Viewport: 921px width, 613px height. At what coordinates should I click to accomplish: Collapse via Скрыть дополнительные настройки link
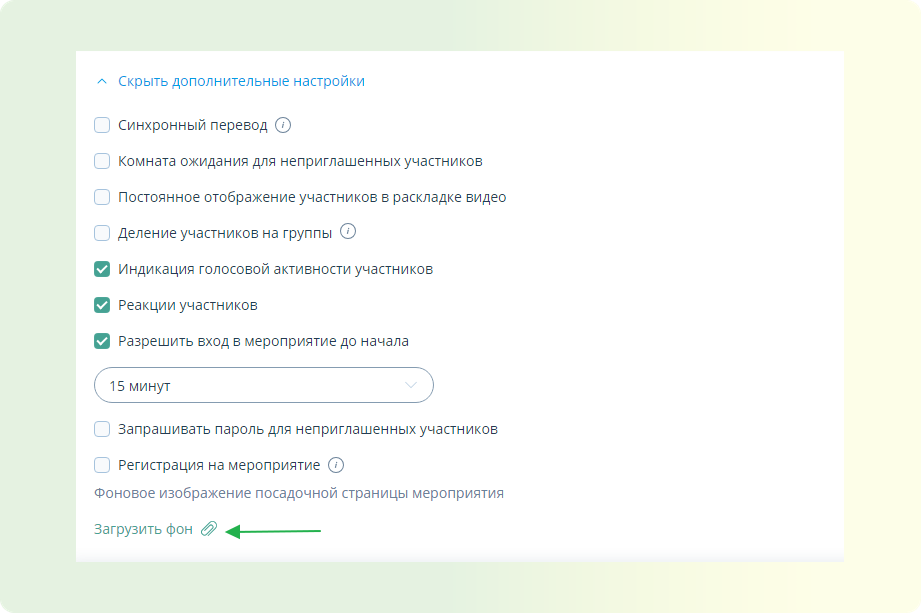click(241, 81)
